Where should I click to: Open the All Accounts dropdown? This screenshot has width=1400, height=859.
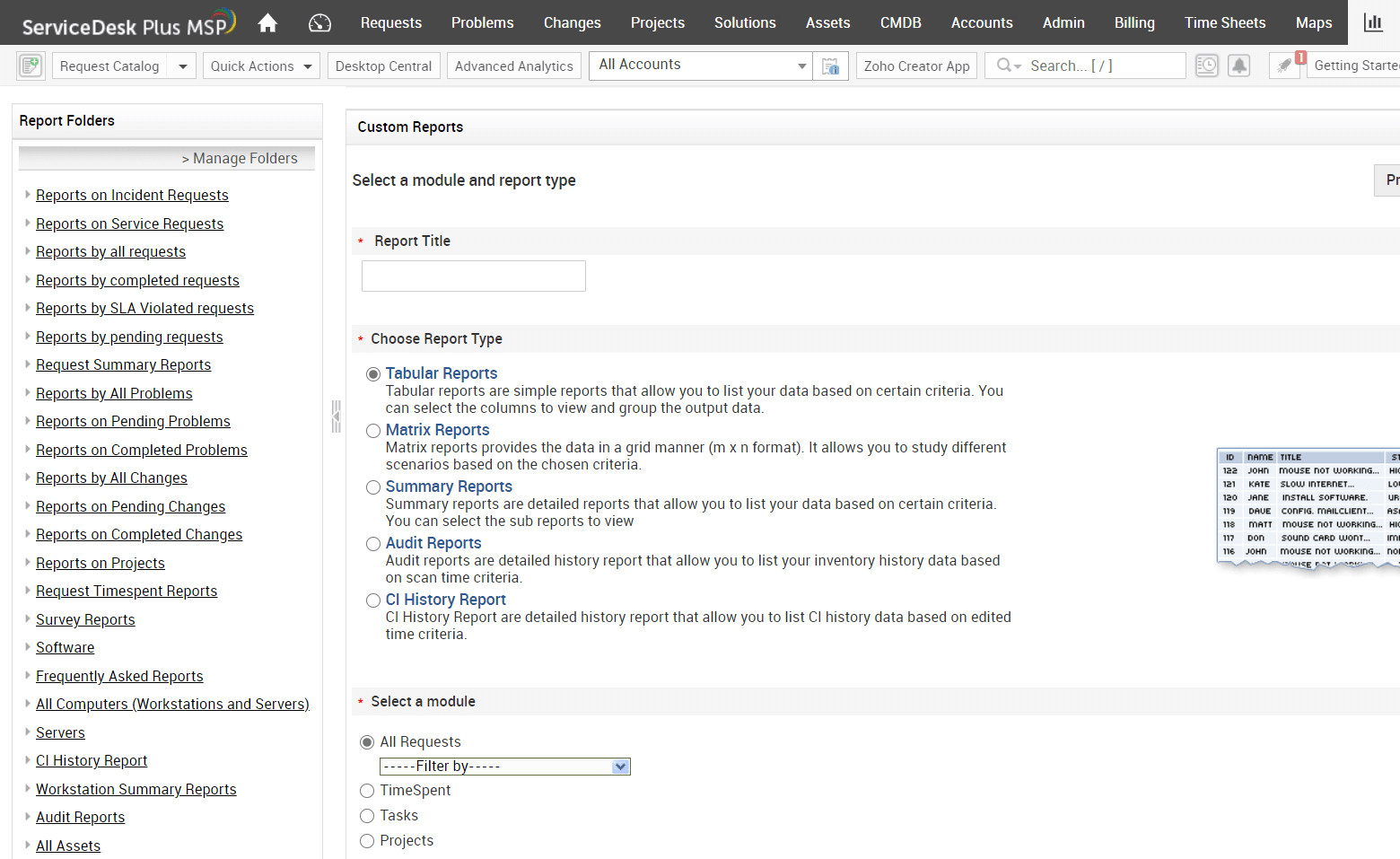(x=700, y=66)
